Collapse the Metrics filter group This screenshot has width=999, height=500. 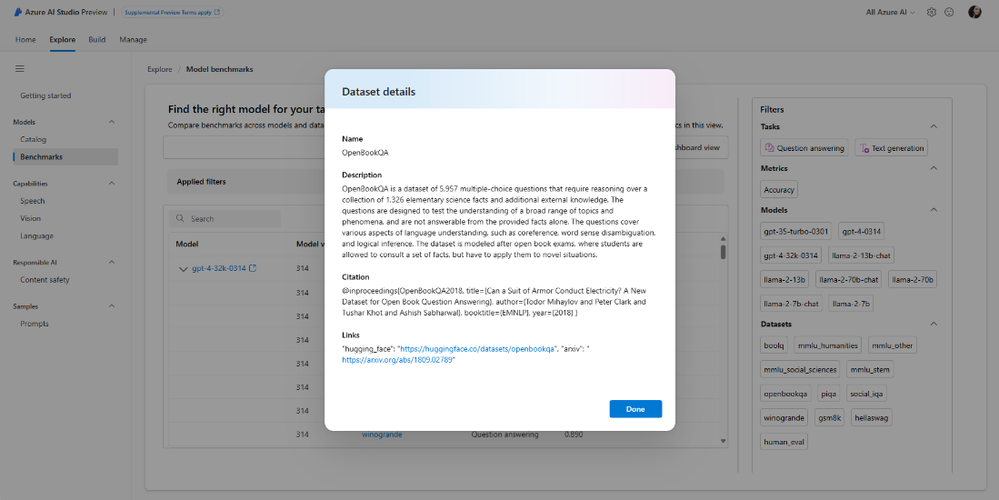coord(934,168)
